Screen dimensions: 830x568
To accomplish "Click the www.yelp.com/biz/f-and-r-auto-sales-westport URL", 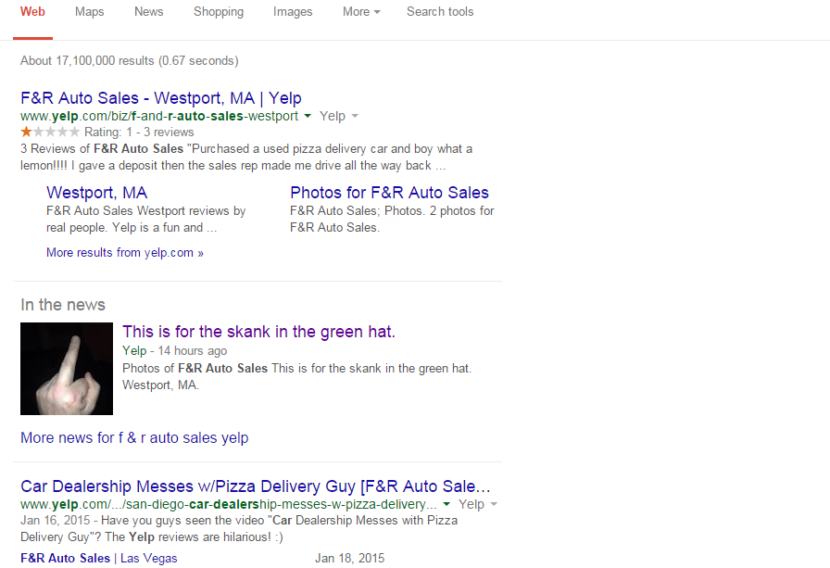I will [x=159, y=116].
